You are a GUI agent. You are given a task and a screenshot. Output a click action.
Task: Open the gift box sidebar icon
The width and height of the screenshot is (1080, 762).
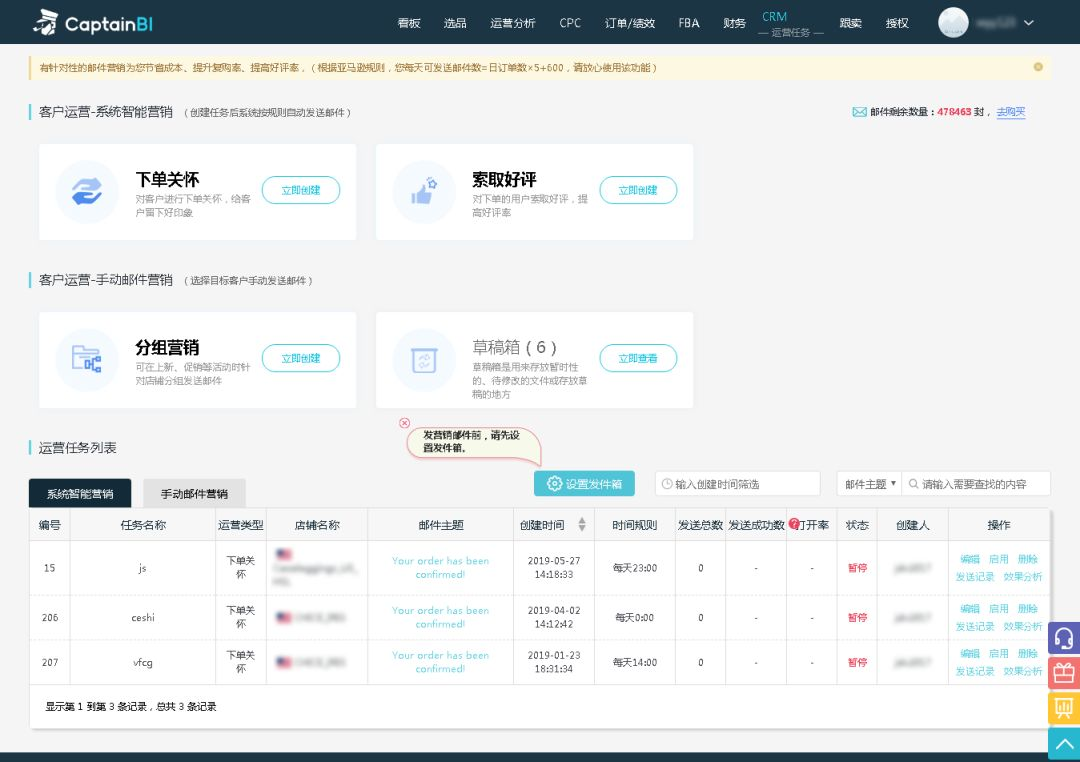[x=1063, y=673]
